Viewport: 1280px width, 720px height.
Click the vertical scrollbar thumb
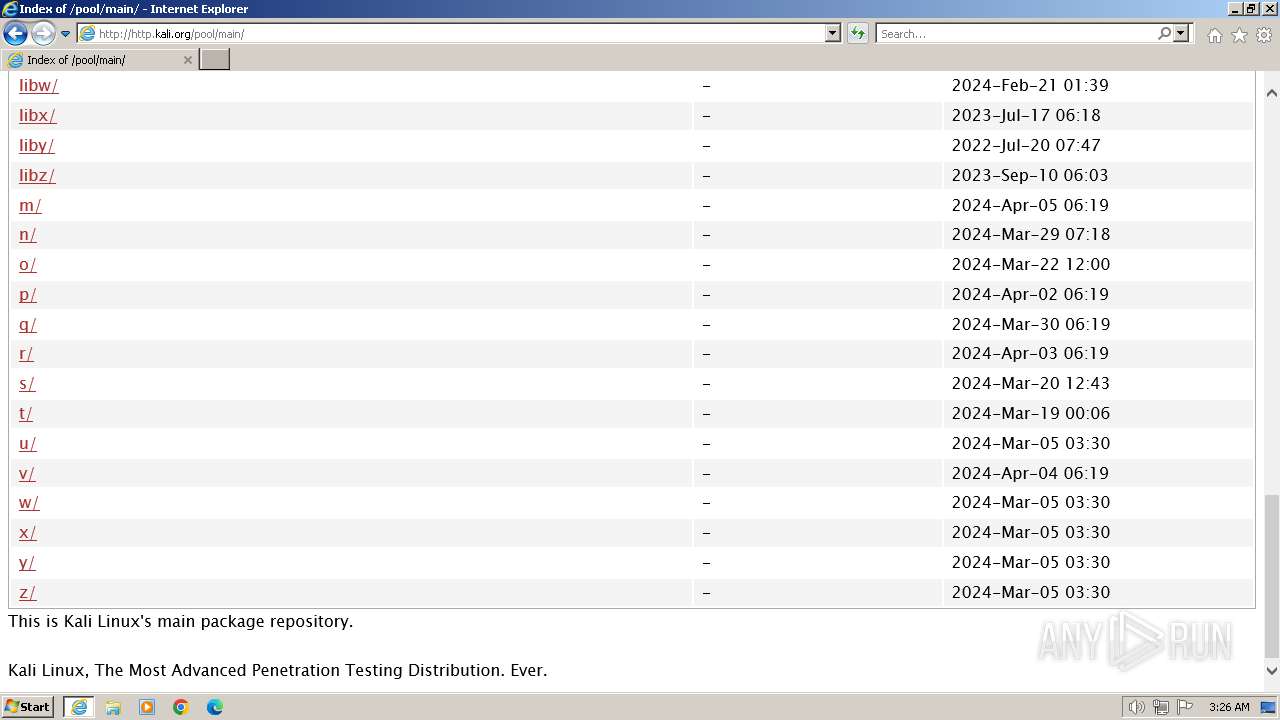pyautogui.click(x=1272, y=575)
